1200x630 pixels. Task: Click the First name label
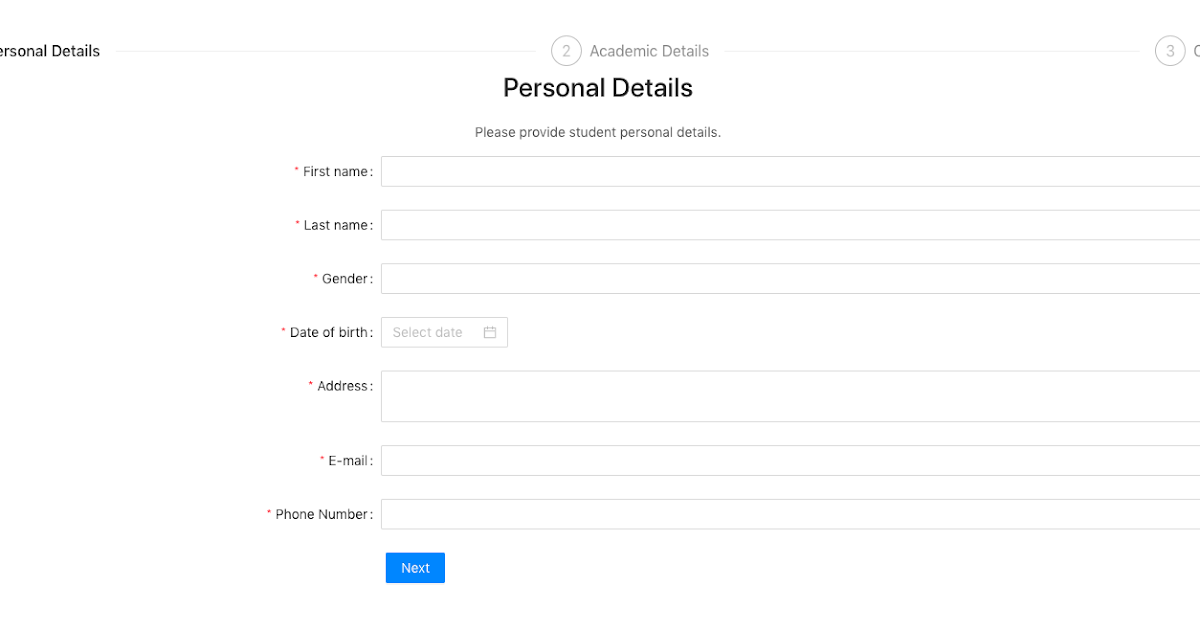(335, 172)
